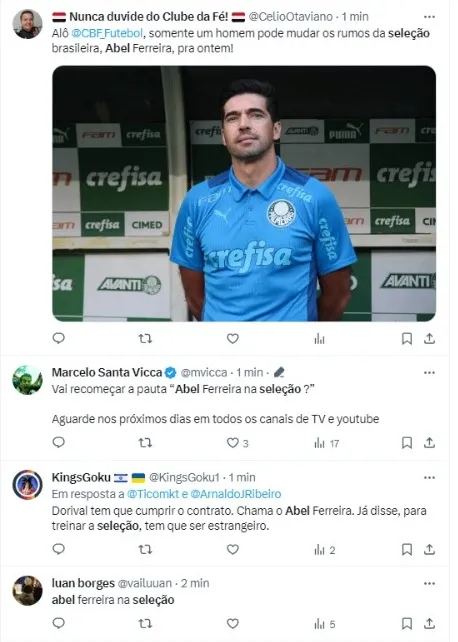The height and width of the screenshot is (642, 458).
Task: Reply to the tweet with Abel Ferreira photo
Action: [59, 338]
